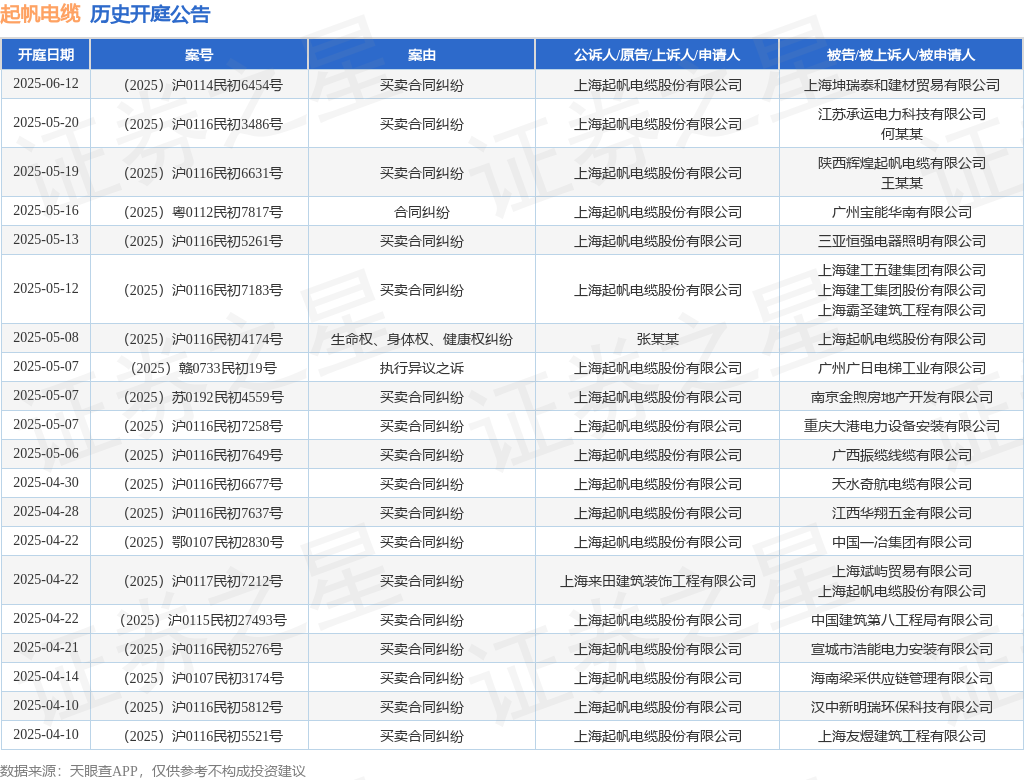1024x780 pixels.
Task: Select date cell 2025-04-14
Action: point(46,676)
